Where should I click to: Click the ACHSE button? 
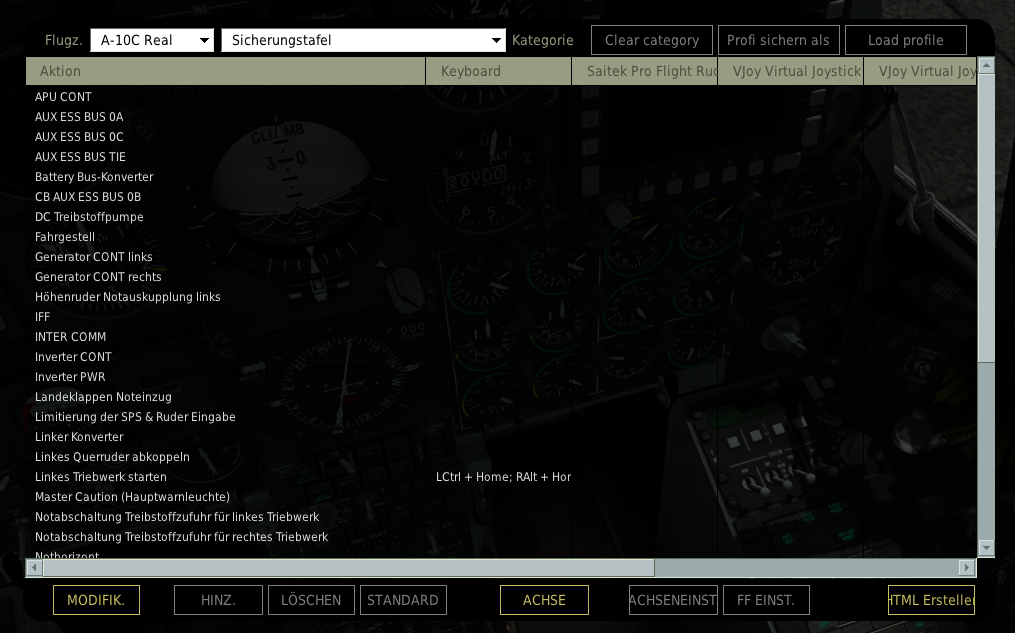(x=544, y=600)
